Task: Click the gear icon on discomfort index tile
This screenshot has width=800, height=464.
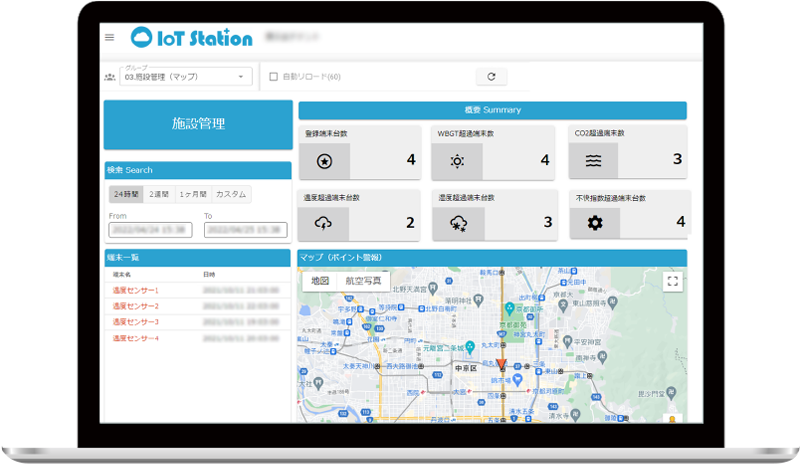Action: pos(594,223)
